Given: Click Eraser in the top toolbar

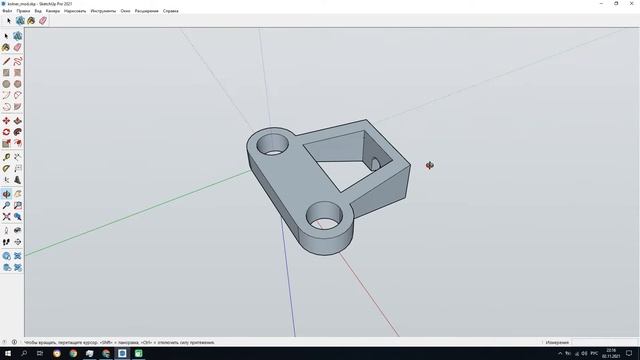Looking at the screenshot, I should coord(42,21).
